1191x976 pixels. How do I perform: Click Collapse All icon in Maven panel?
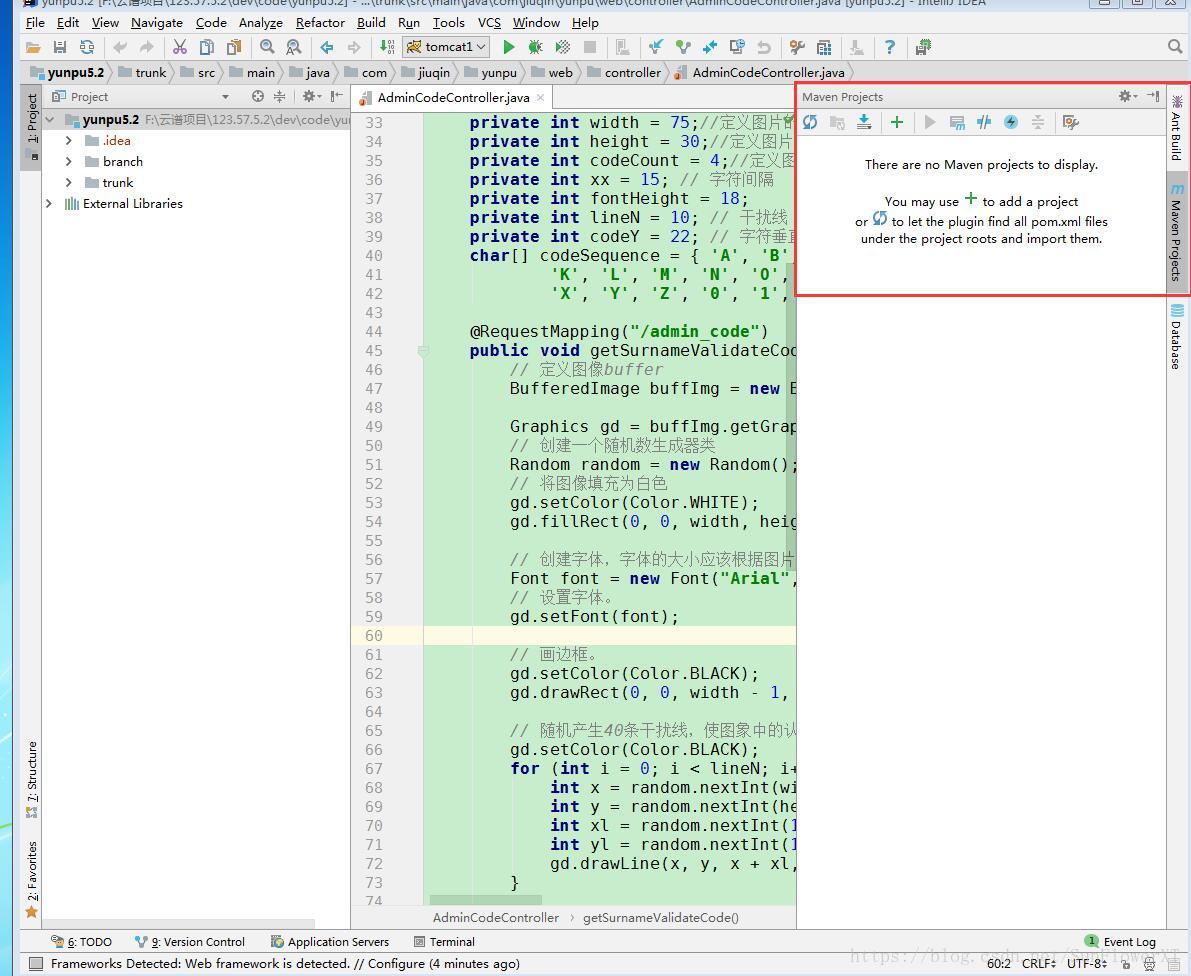1038,122
